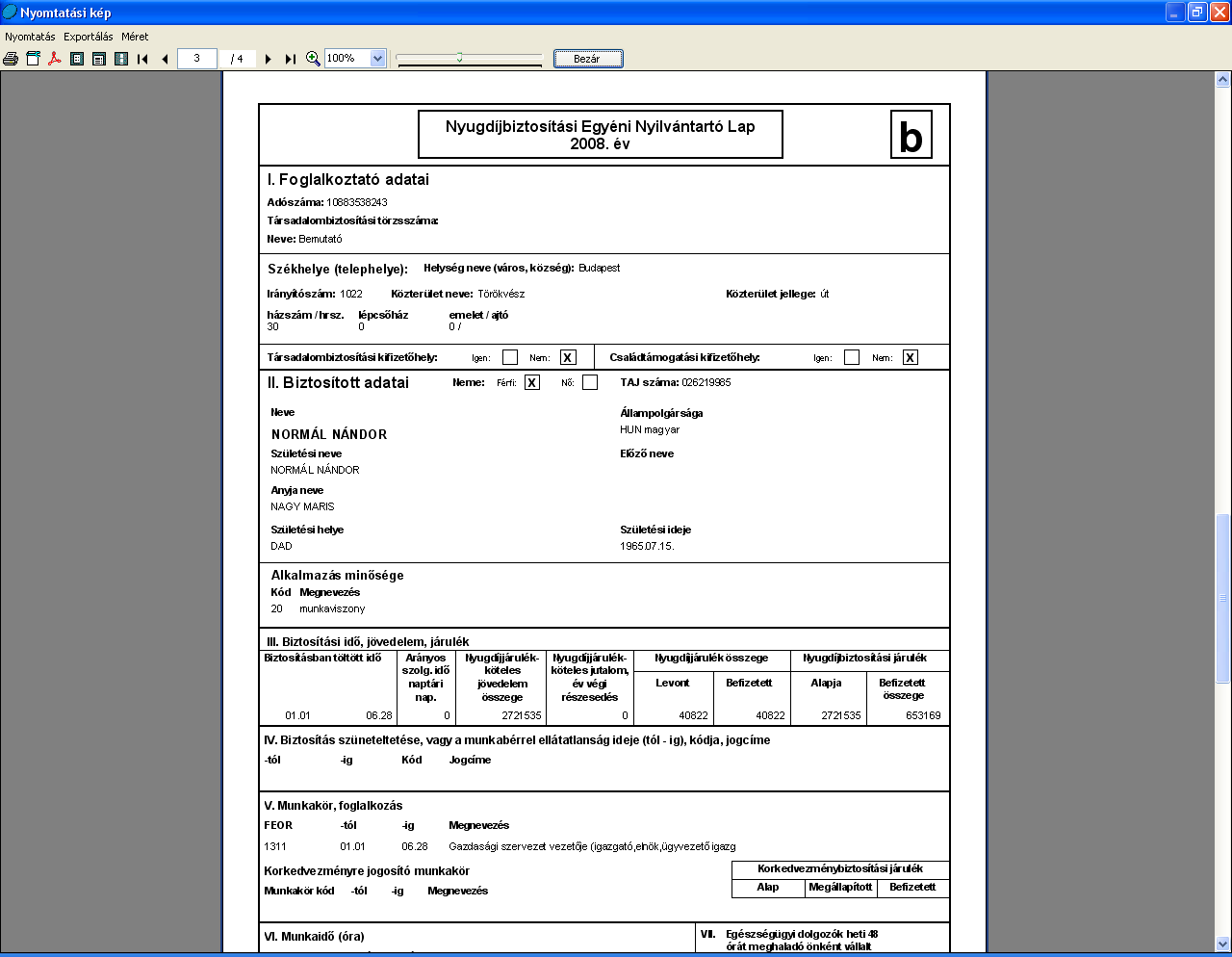Click birth date 1965.07.15.
The height and width of the screenshot is (957, 1232).
coord(647,546)
